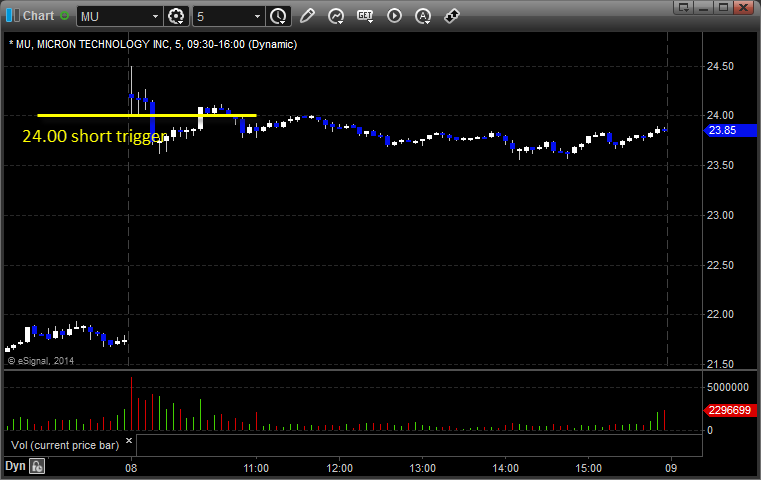Open the GET studies menu
761x480 pixels.
(365, 16)
